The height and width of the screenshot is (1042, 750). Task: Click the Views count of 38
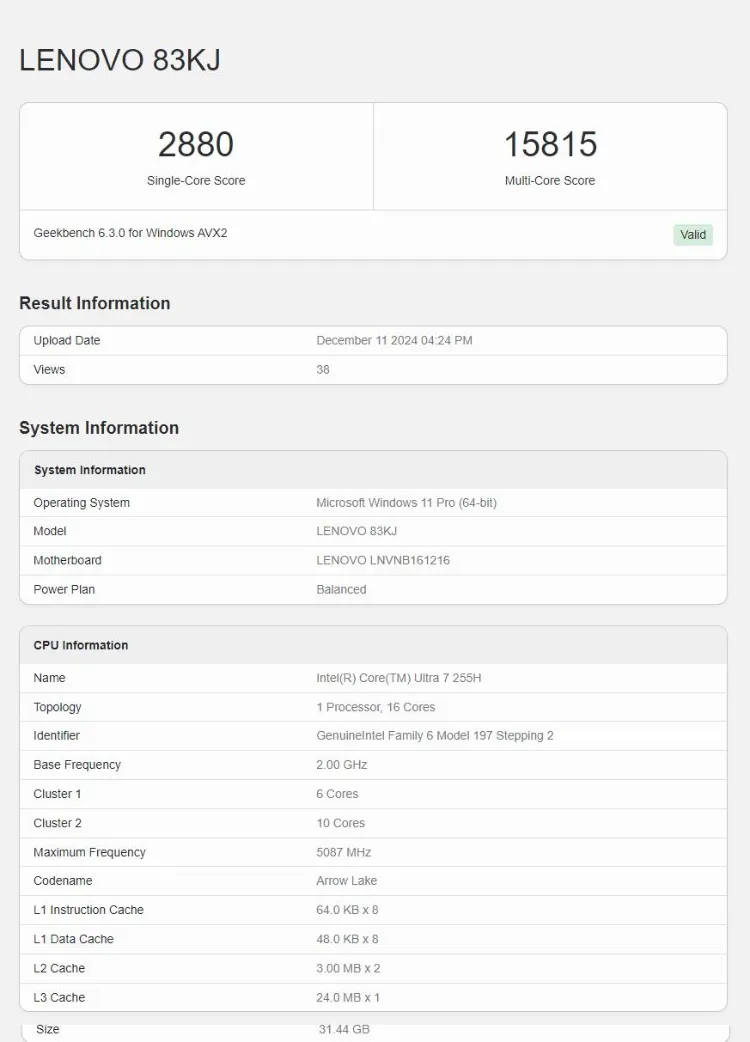323,369
